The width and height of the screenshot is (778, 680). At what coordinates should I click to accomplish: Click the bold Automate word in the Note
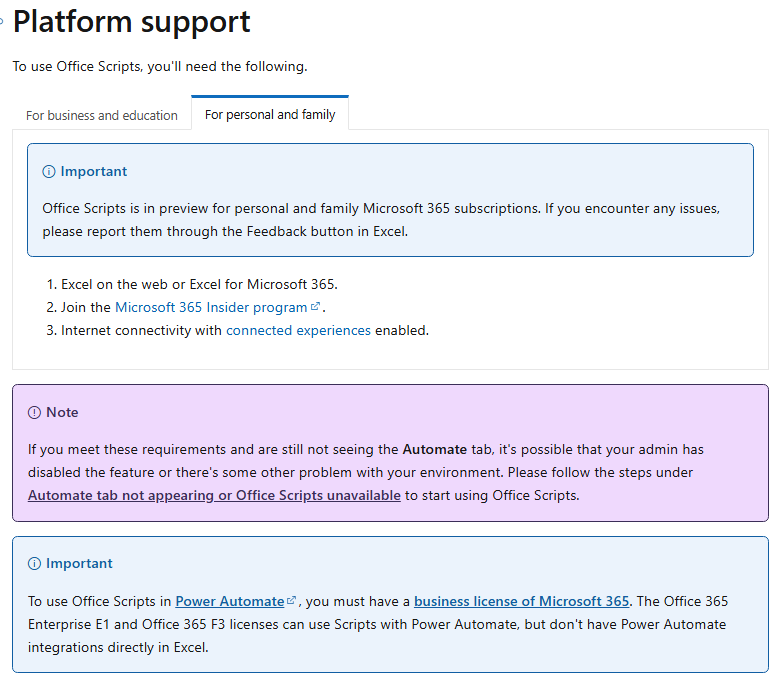435,449
